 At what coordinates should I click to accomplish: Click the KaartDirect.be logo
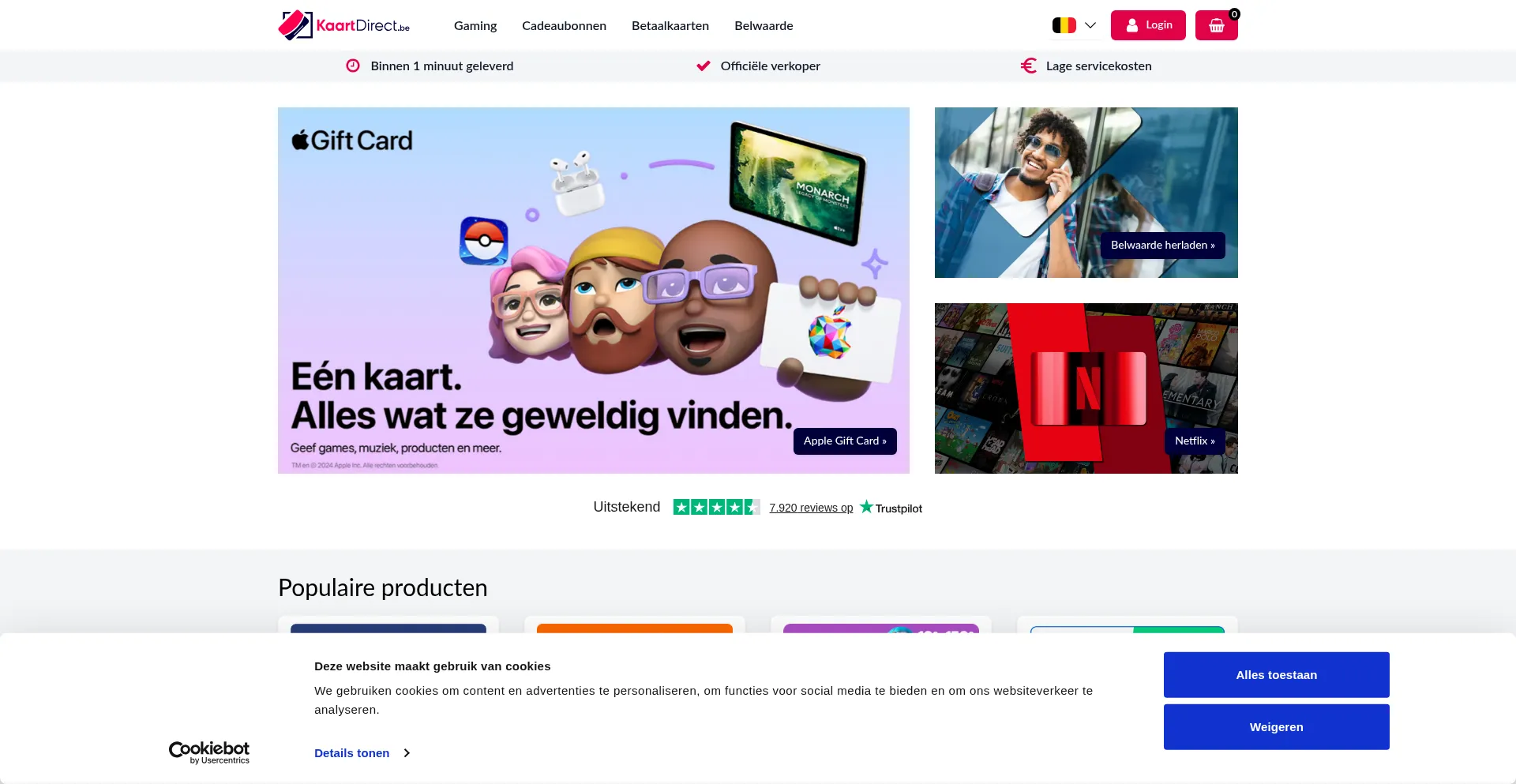coord(344,25)
